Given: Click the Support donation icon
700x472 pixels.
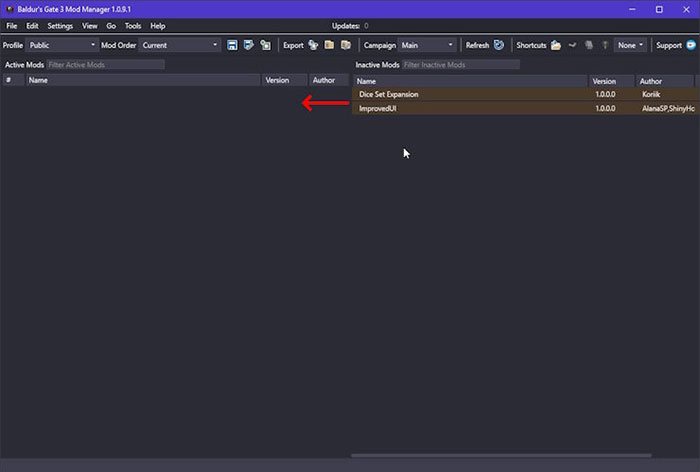Looking at the screenshot, I should click(x=691, y=45).
